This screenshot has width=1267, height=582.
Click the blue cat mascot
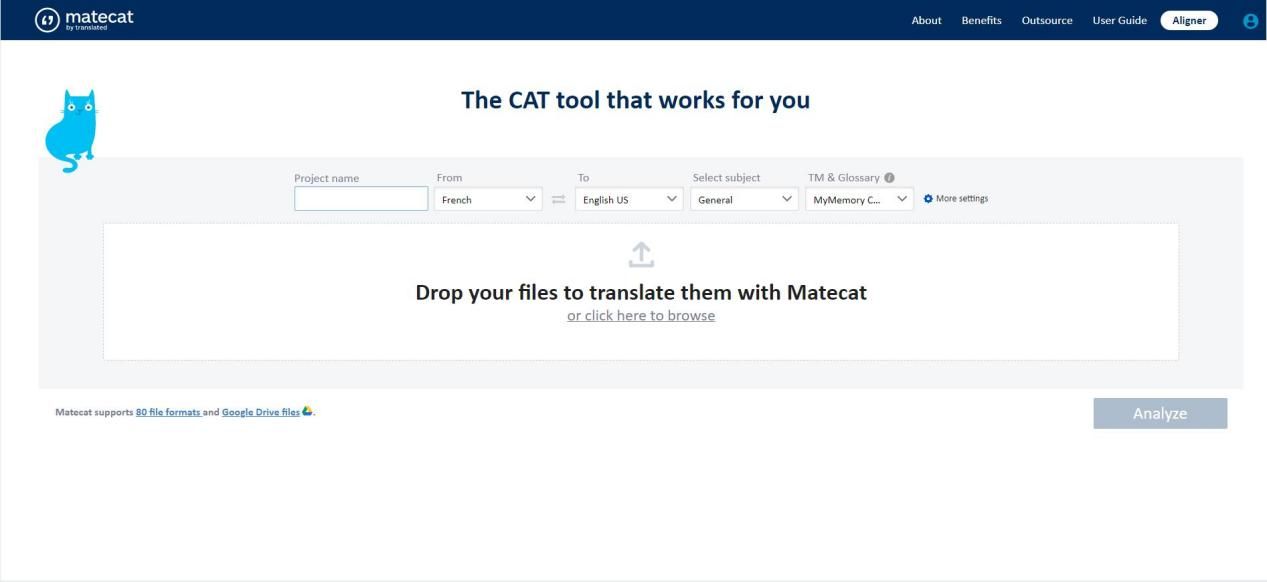click(70, 131)
